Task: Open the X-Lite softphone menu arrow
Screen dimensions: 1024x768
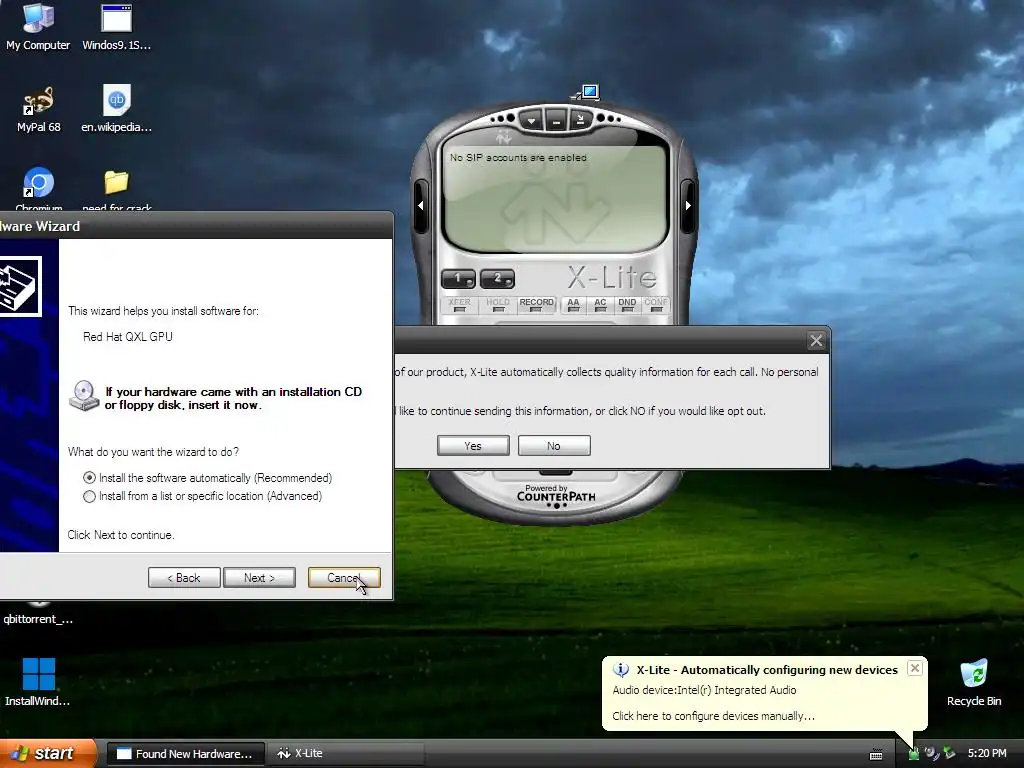Action: pos(532,121)
